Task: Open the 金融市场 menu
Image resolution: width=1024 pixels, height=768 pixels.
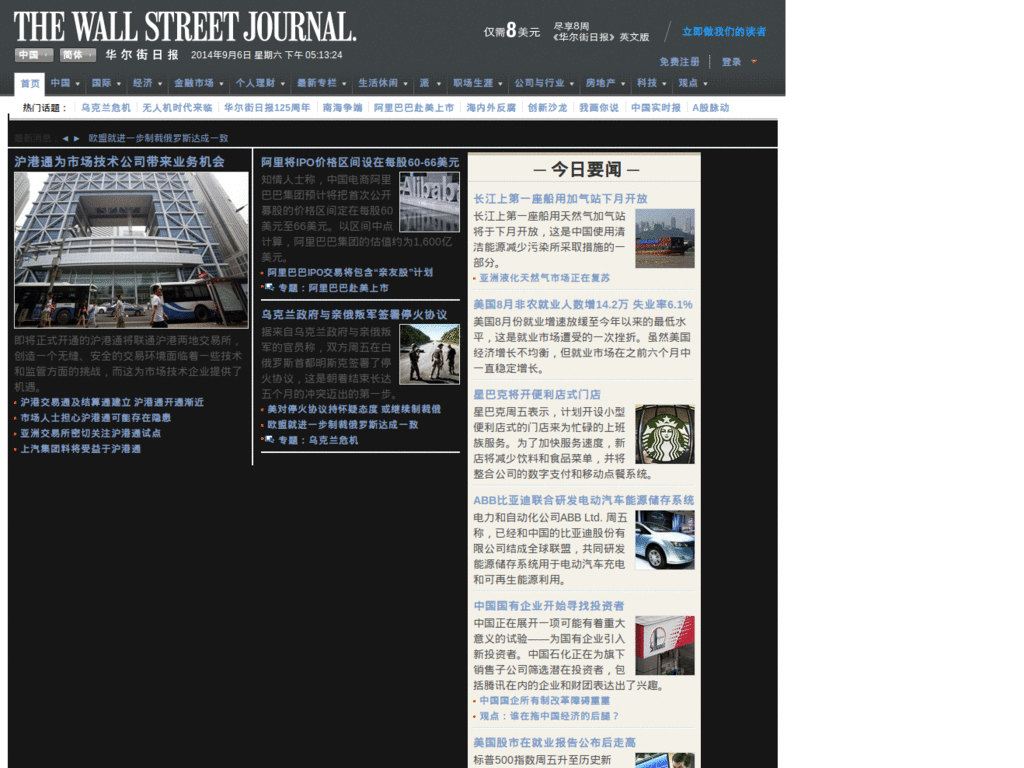Action: coord(195,83)
